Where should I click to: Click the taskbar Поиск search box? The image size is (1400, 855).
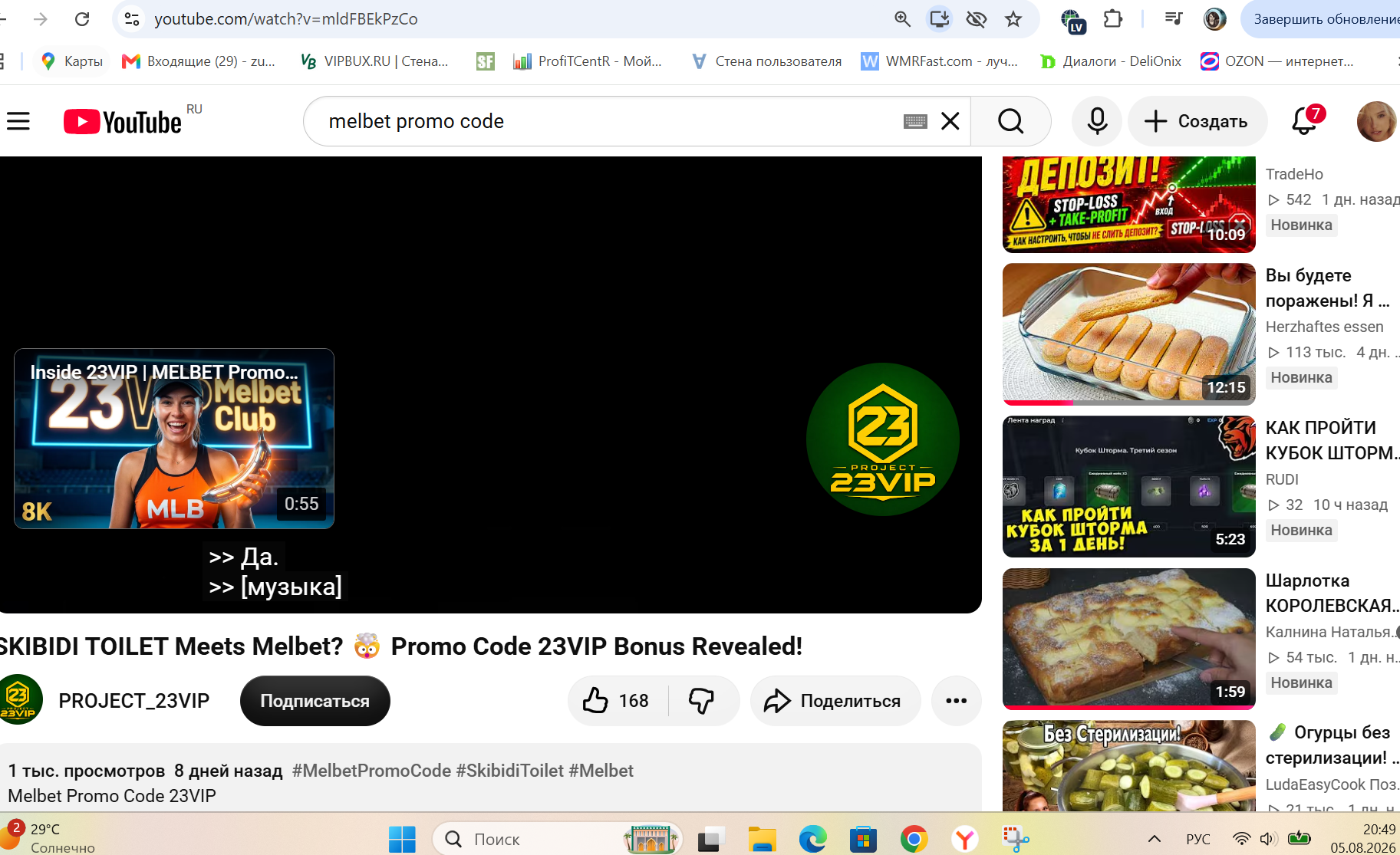tap(557, 839)
